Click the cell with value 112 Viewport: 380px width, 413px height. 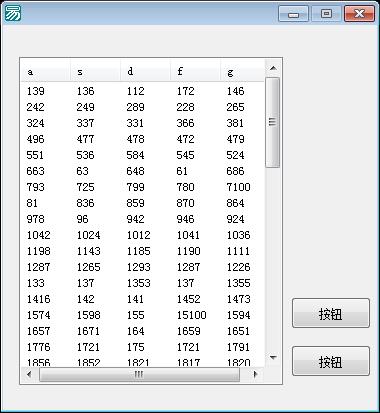(x=135, y=91)
